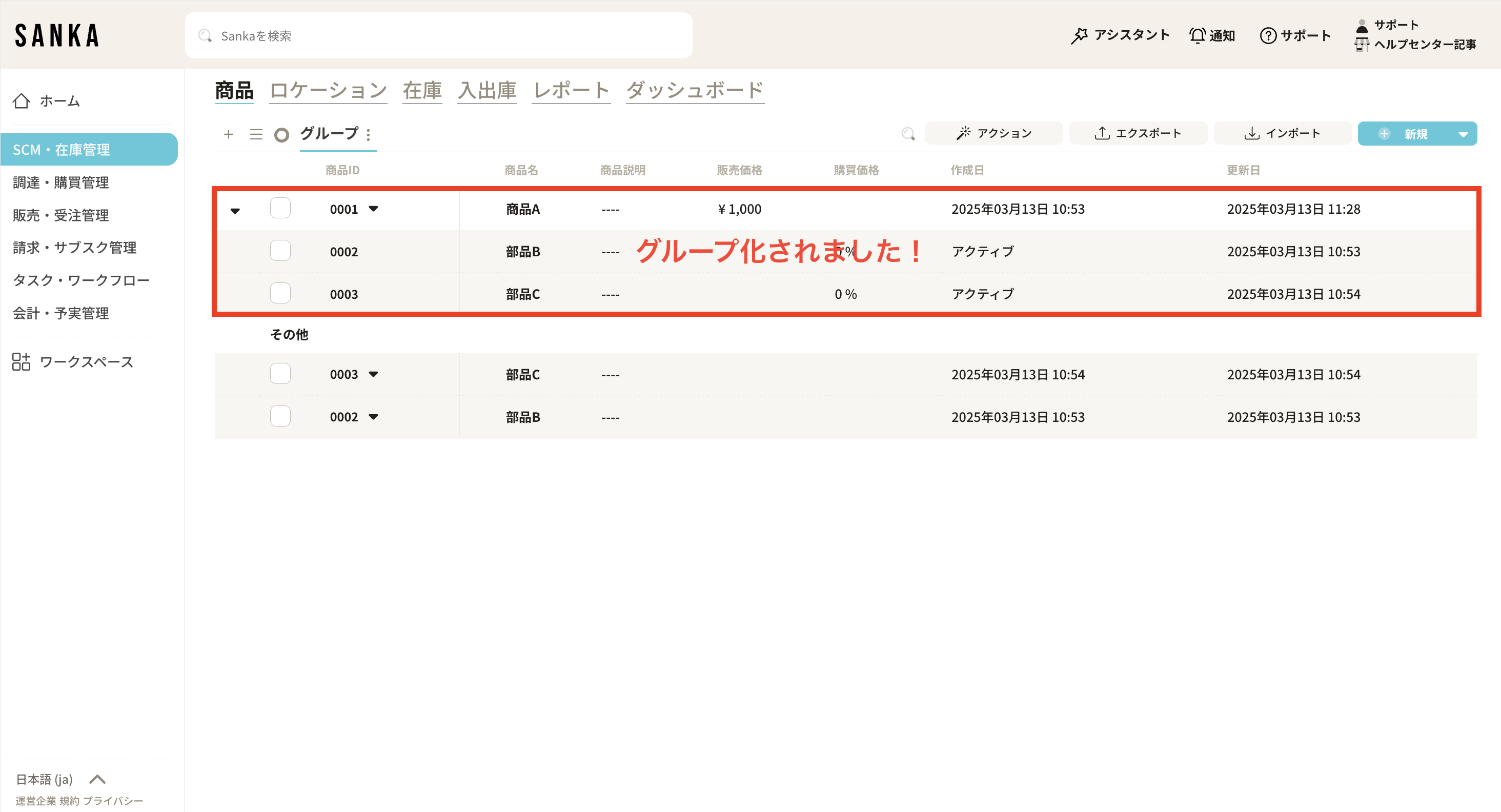Open the ダッシュボード tab

695,90
